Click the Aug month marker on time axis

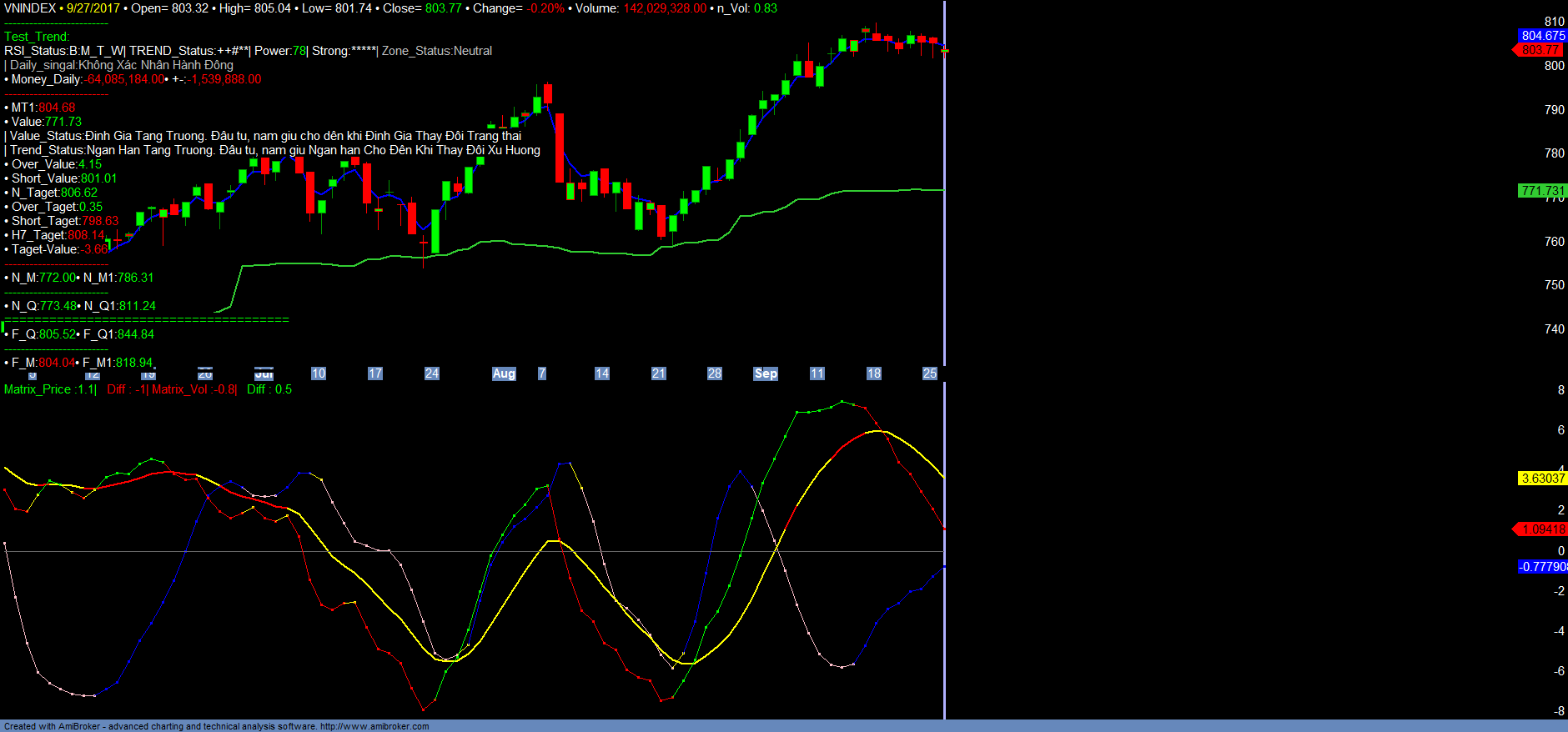[x=504, y=374]
